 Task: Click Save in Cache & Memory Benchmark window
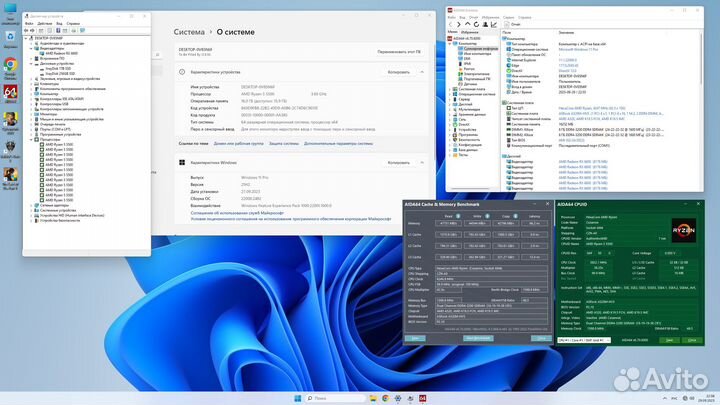(415, 338)
